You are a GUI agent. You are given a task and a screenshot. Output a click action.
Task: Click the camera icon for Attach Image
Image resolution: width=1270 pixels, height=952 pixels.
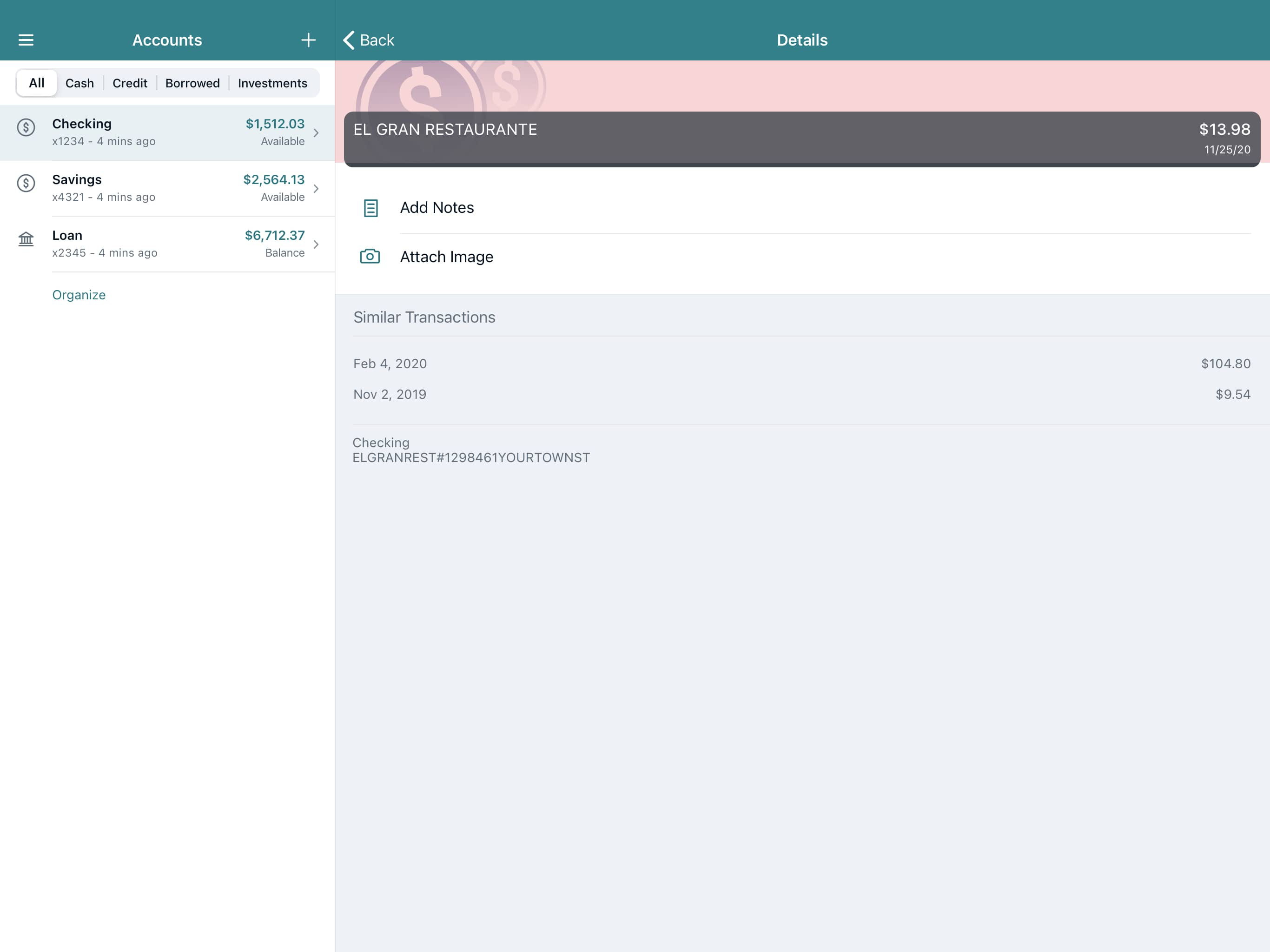(x=370, y=256)
